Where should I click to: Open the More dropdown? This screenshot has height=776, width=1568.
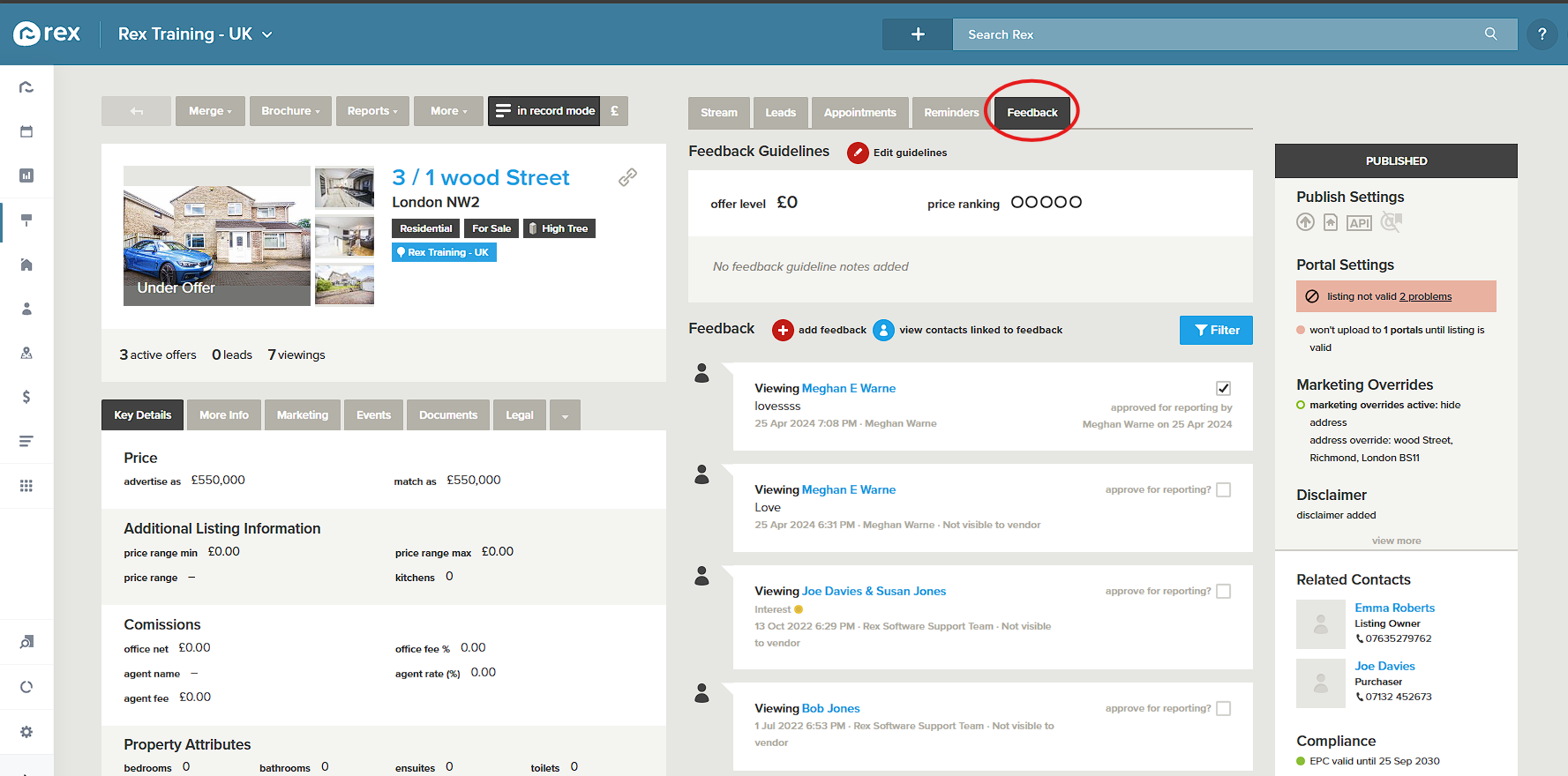tap(448, 111)
